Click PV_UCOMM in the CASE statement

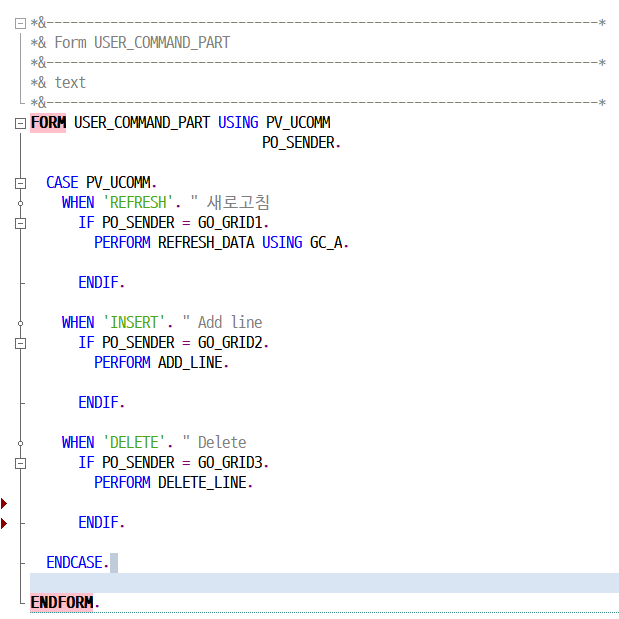[118, 183]
